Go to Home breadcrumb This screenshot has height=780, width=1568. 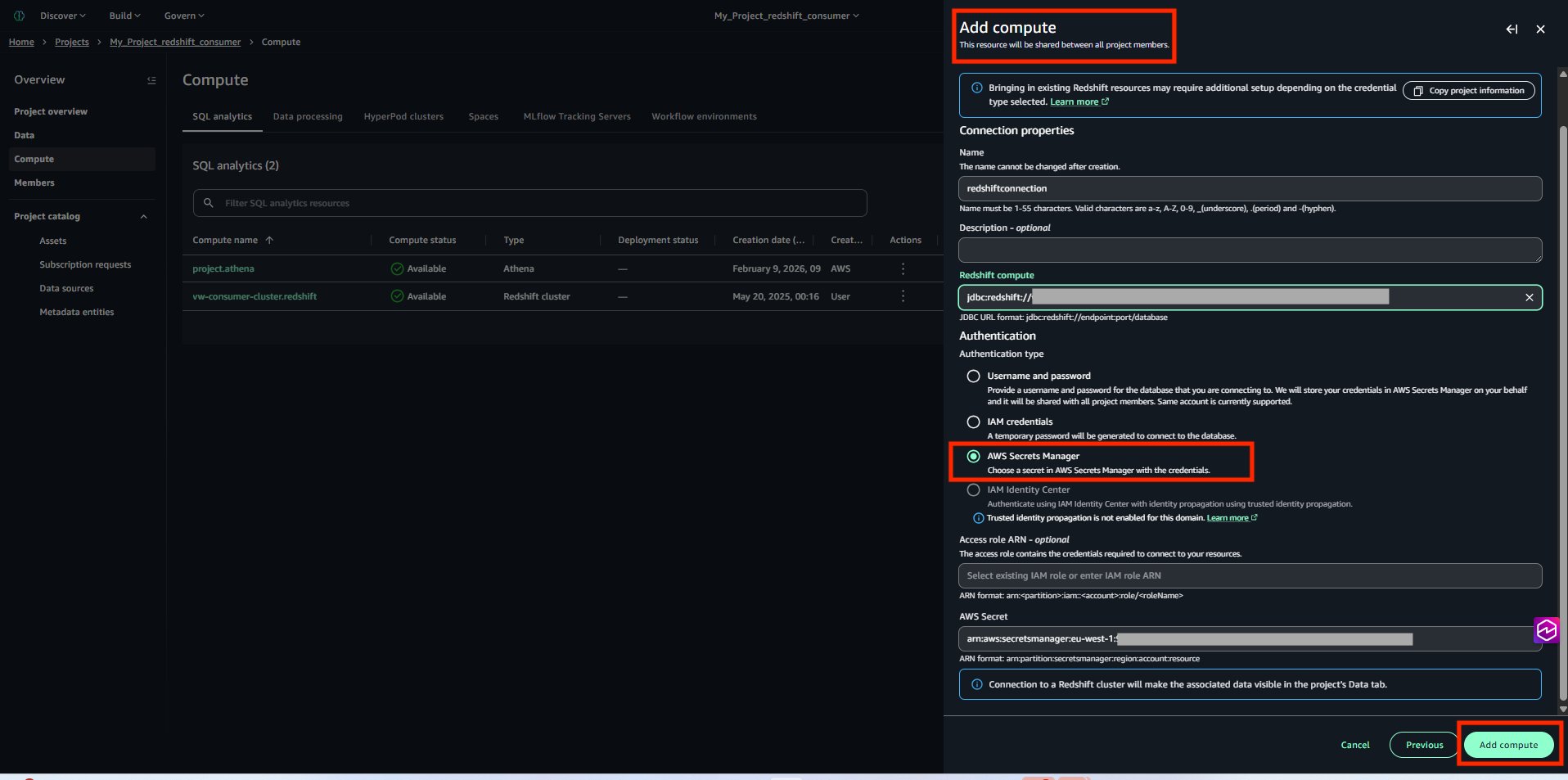(x=21, y=42)
